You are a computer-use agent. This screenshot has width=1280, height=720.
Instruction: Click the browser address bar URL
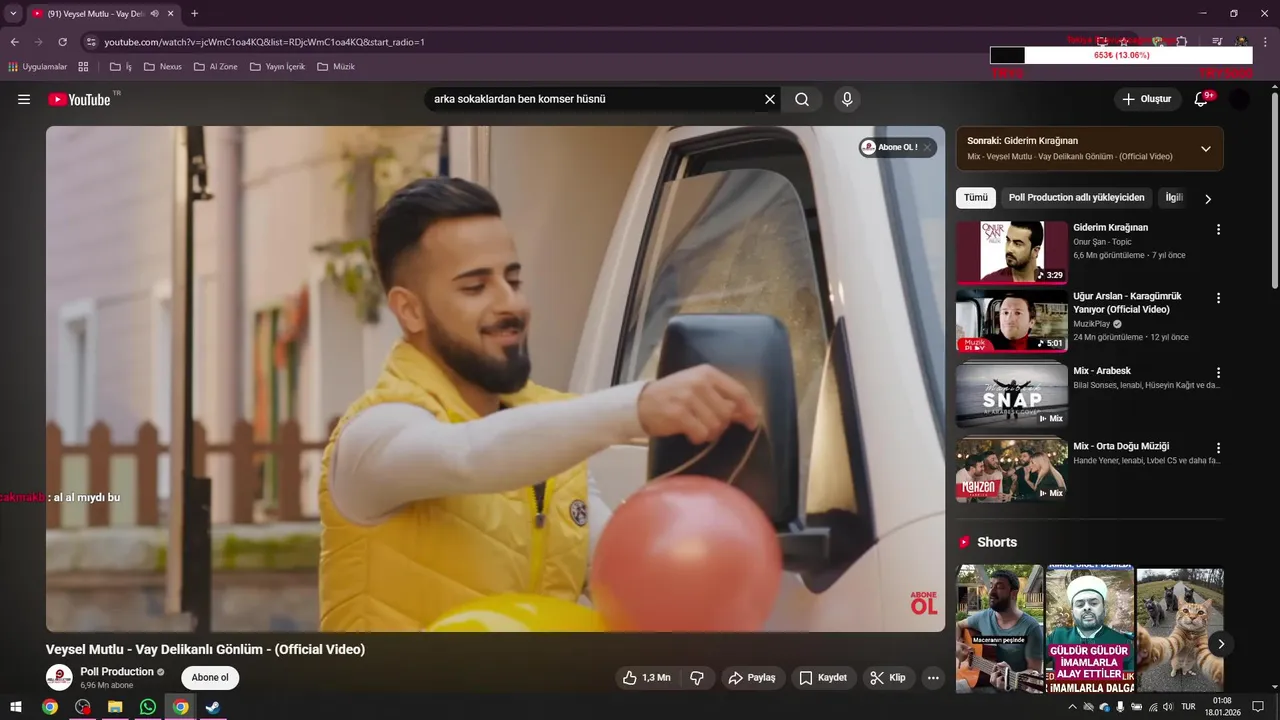[x=264, y=42]
